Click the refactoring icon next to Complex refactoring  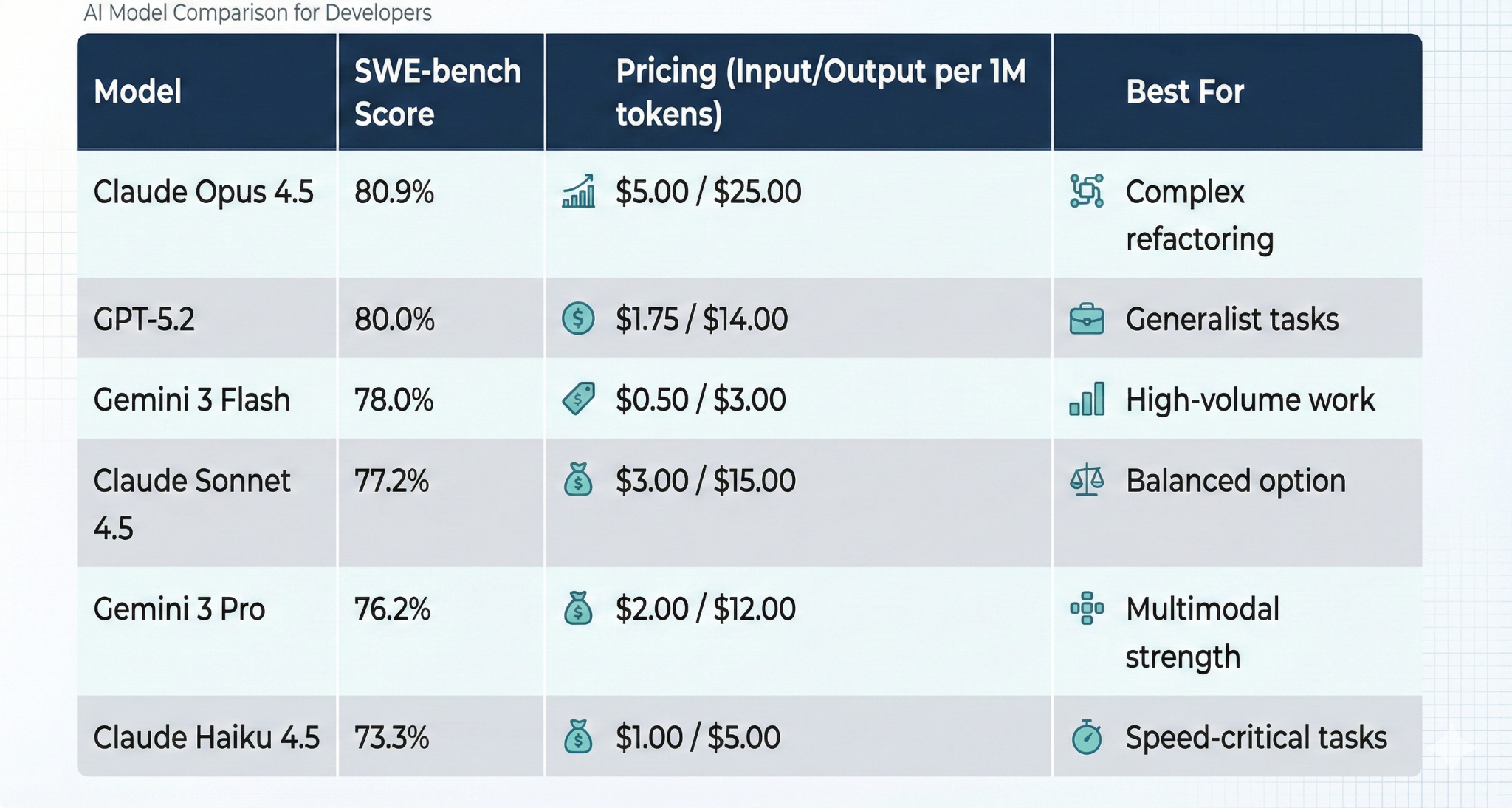1087,191
